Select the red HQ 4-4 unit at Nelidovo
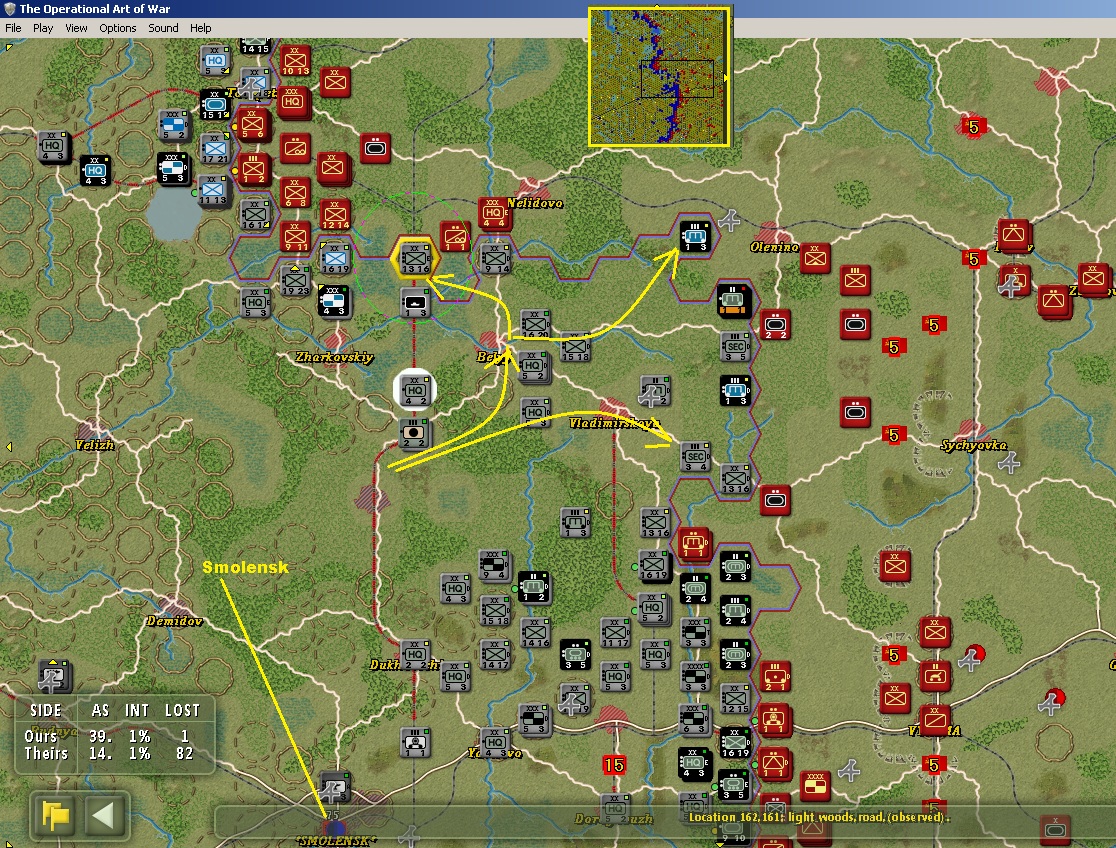 (x=494, y=213)
